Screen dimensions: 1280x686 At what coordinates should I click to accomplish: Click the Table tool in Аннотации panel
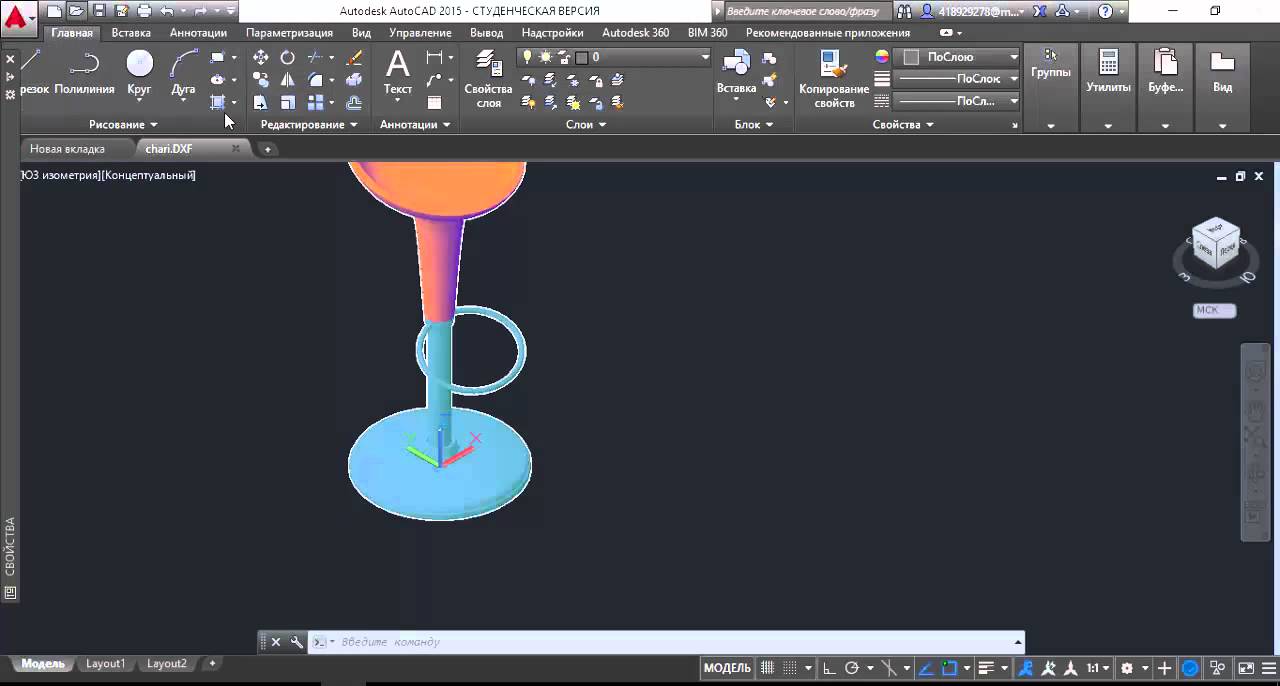(434, 102)
